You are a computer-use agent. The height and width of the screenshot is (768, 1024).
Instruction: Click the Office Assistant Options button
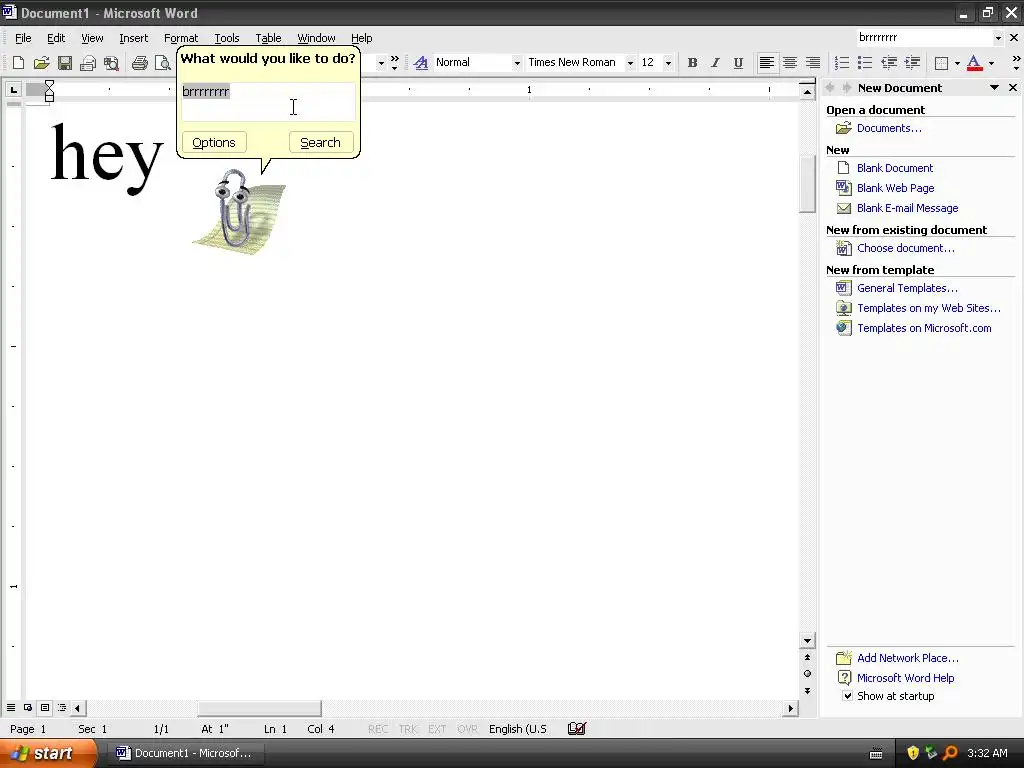[214, 142]
